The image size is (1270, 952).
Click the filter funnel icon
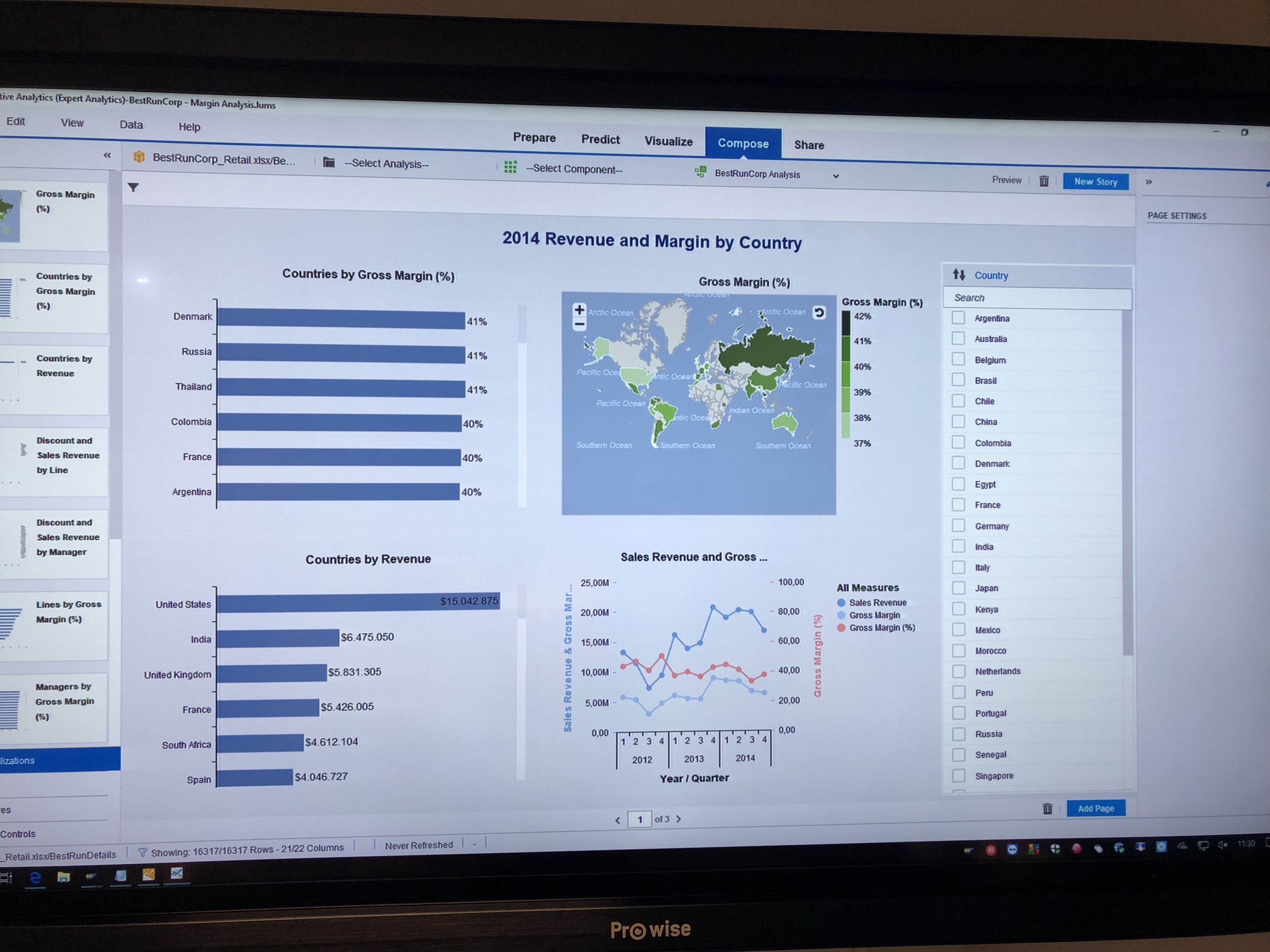(x=133, y=187)
